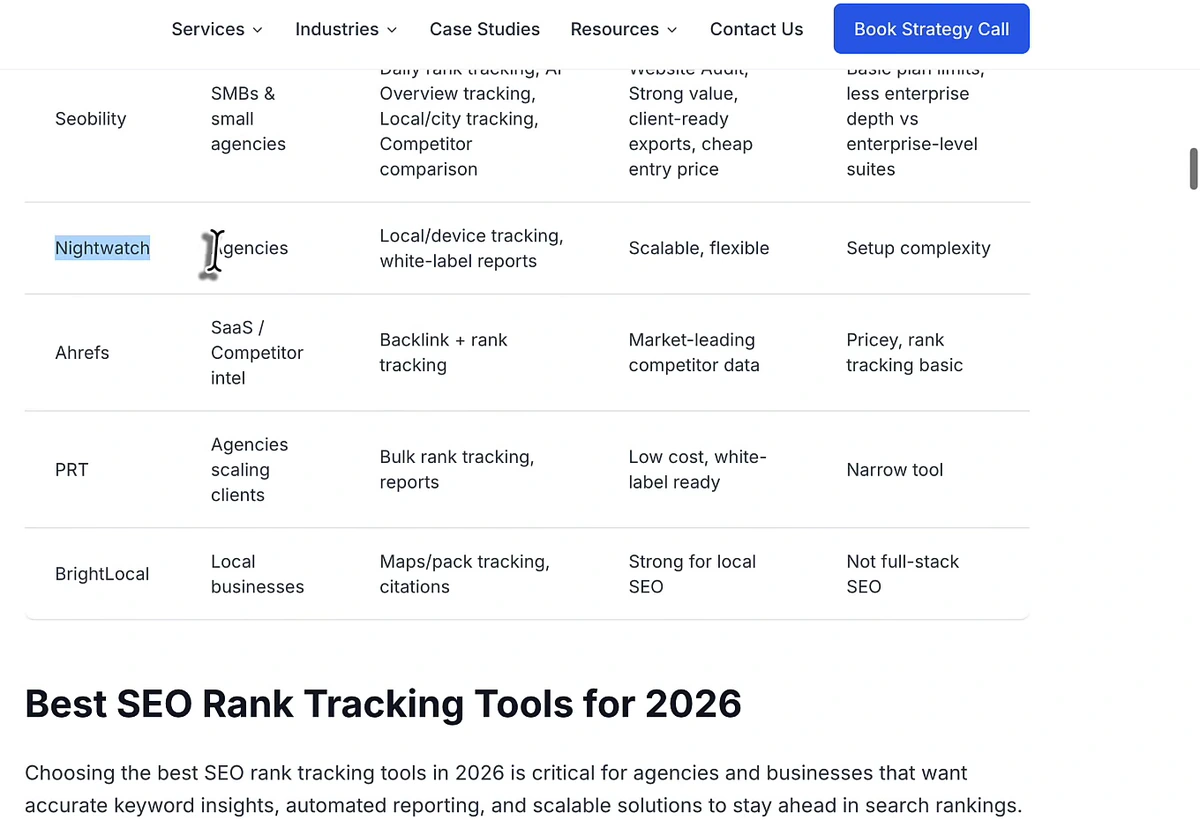1200x820 pixels.
Task: Click the Seobility tool name
Action: point(91,119)
